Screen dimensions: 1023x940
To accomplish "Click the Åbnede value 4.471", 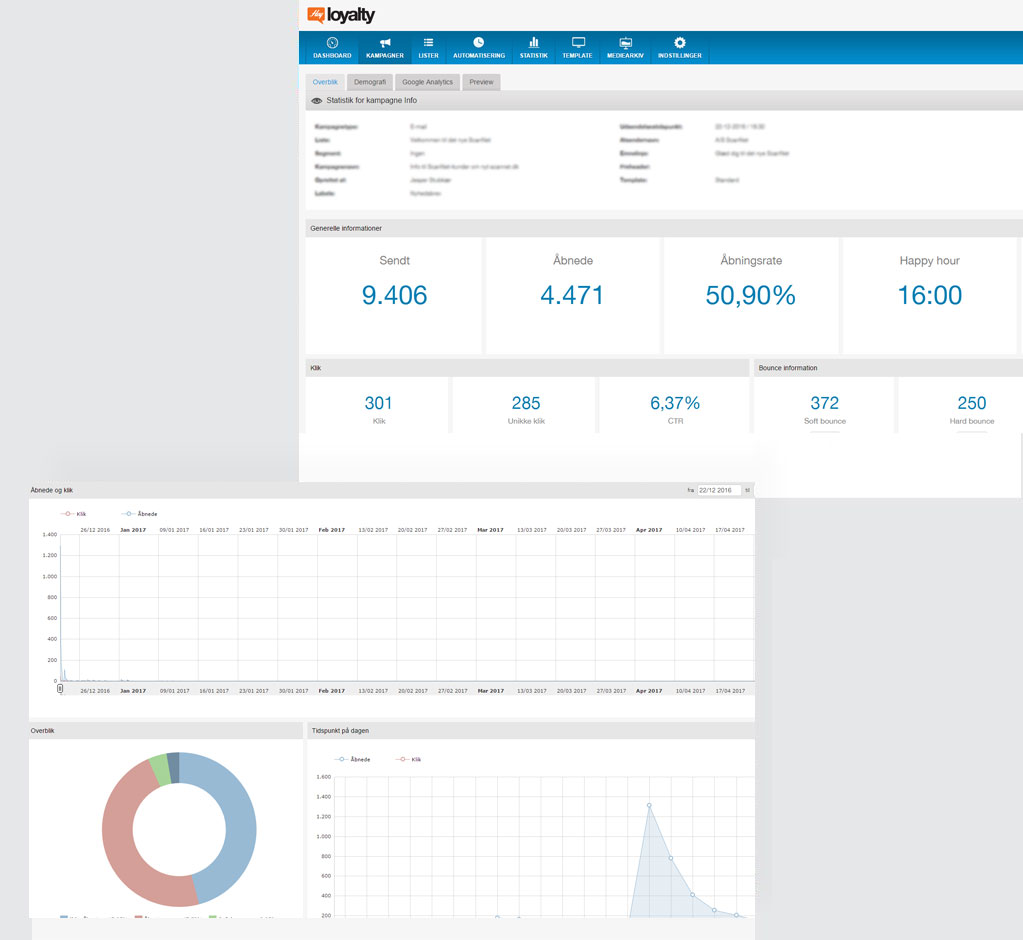I will point(572,296).
